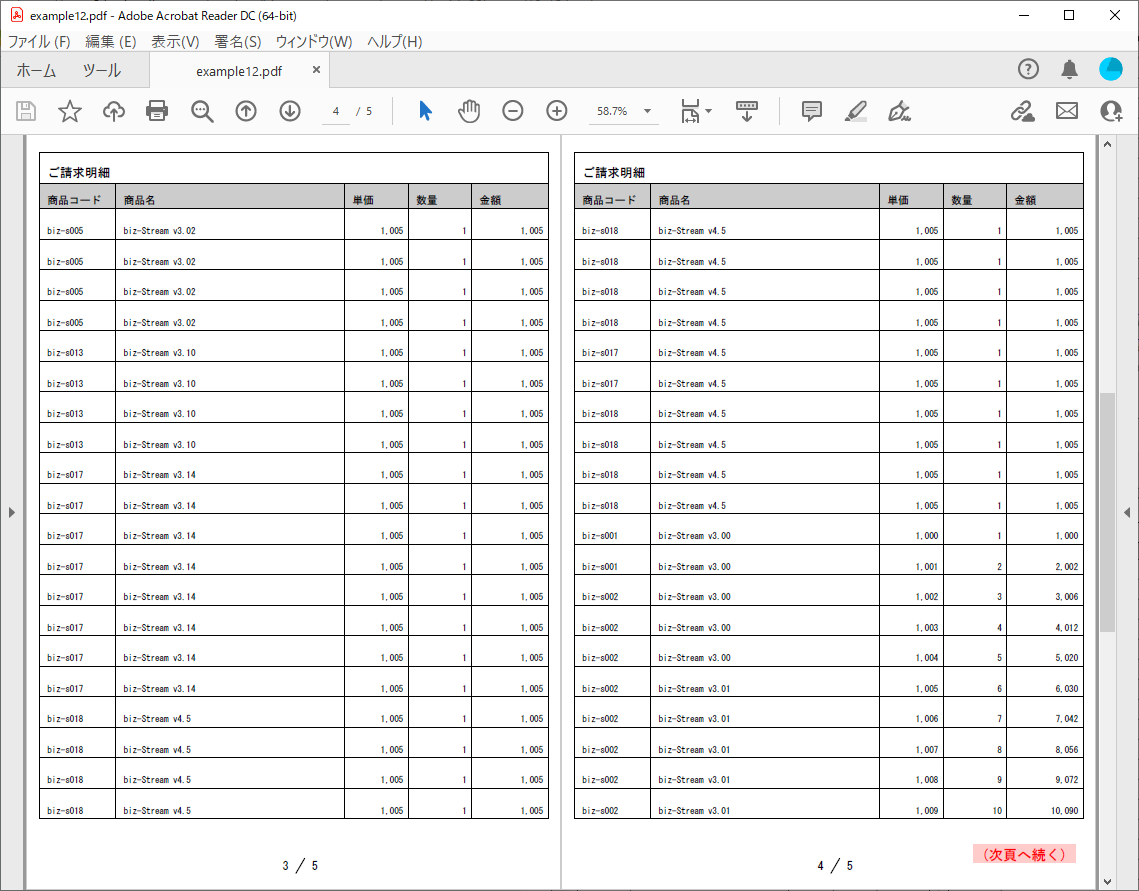Expand the left navigation pane
This screenshot has width=1139, height=891.
12,513
